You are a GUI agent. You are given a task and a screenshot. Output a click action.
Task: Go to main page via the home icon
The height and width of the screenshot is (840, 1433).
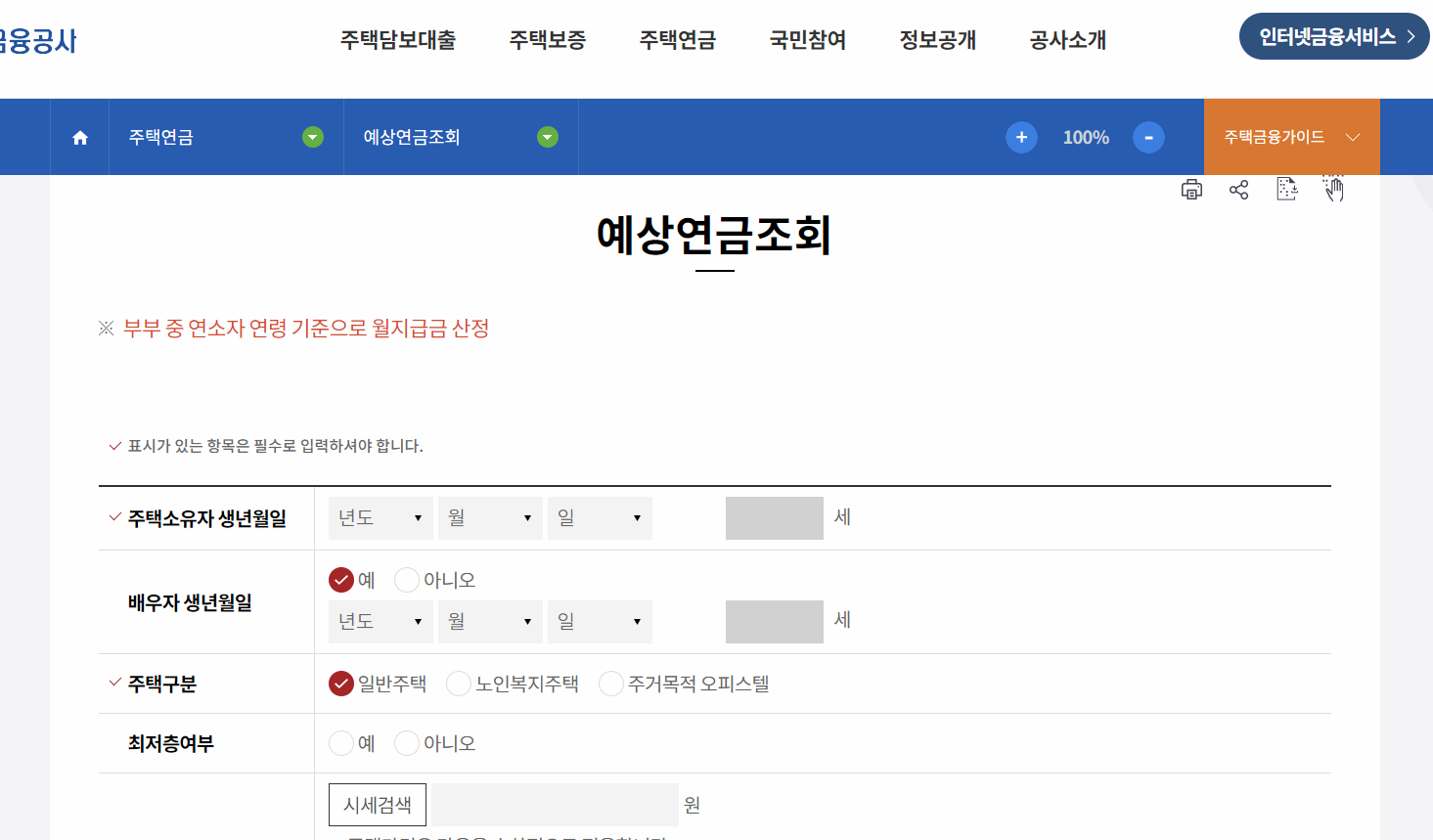pos(78,137)
